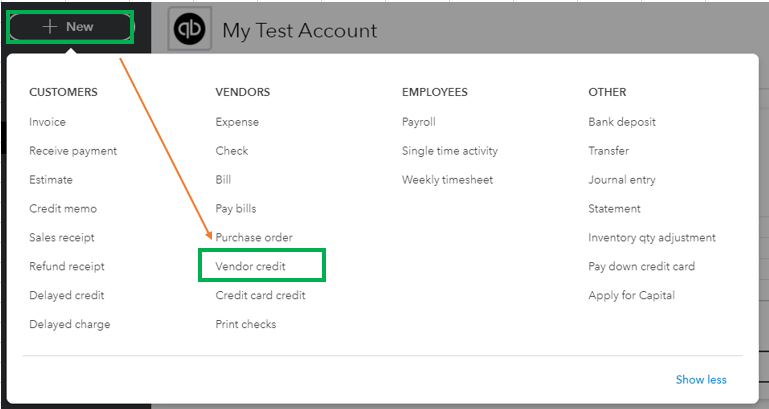Image resolution: width=769 pixels, height=409 pixels.
Task: Open Print checks option
Action: [246, 324]
